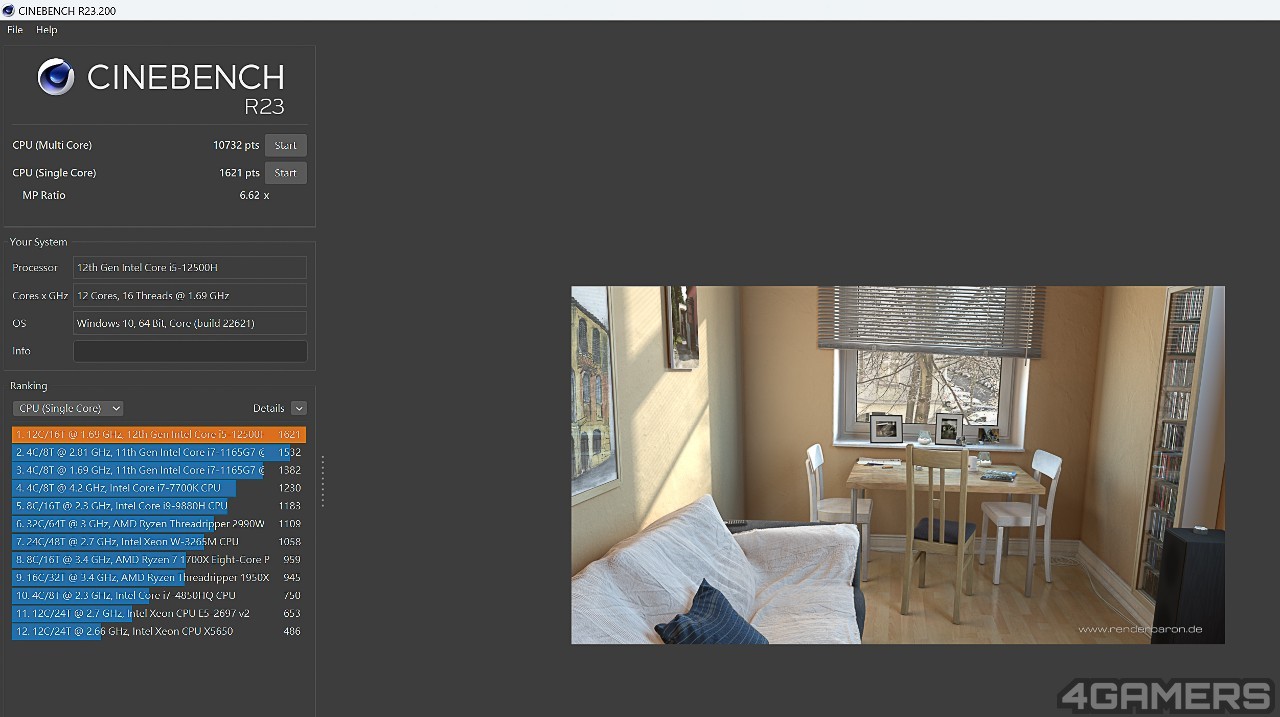Click the Info input field

(x=190, y=351)
